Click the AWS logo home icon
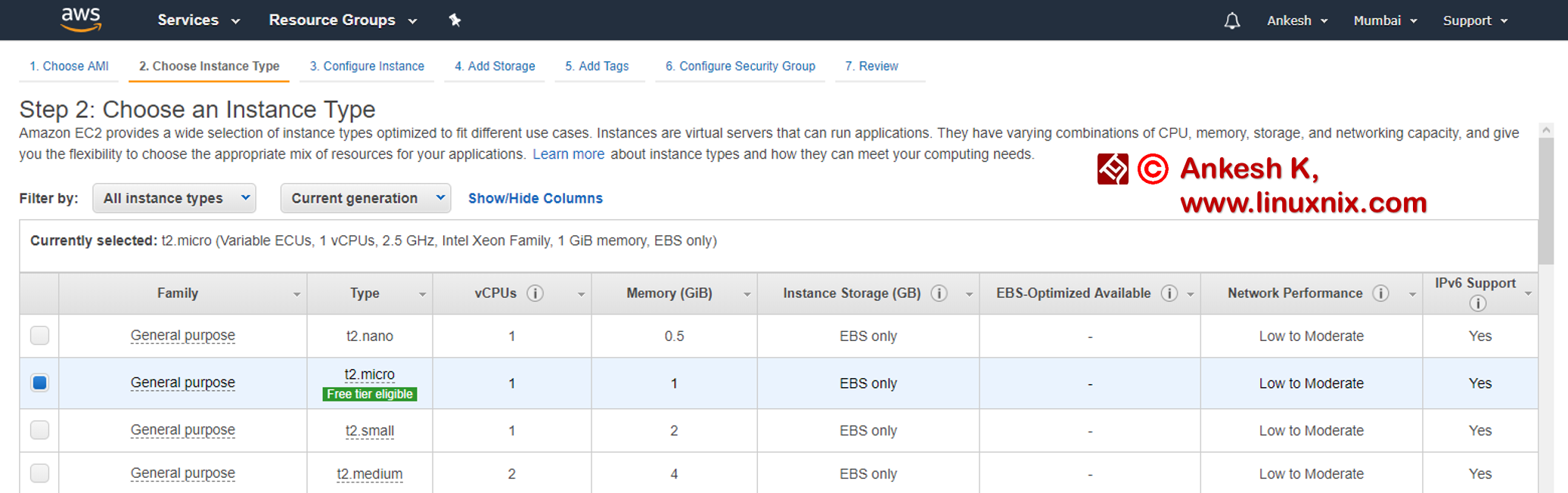The image size is (1568, 493). 81,20
